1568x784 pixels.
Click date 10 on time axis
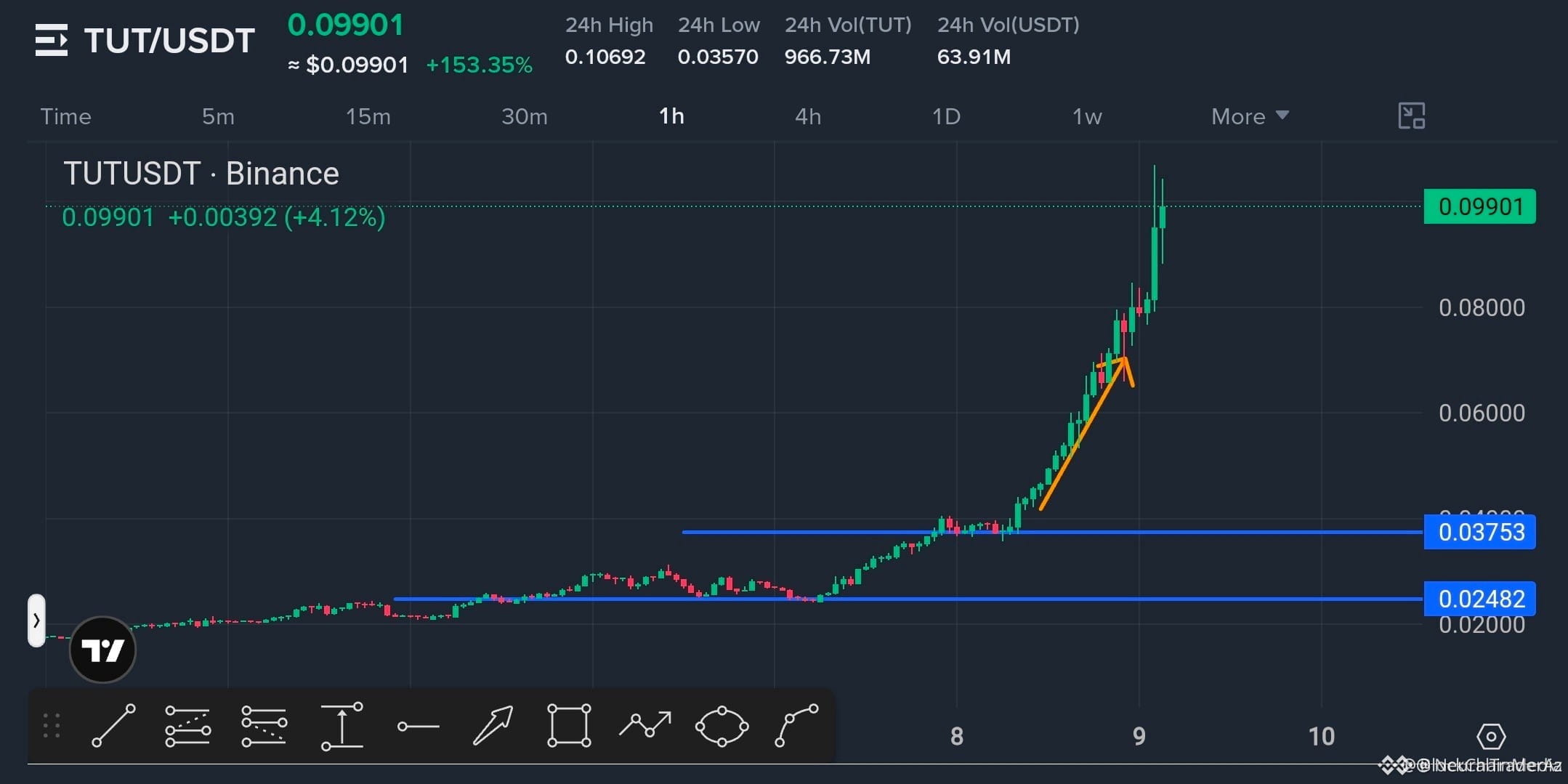click(1322, 737)
